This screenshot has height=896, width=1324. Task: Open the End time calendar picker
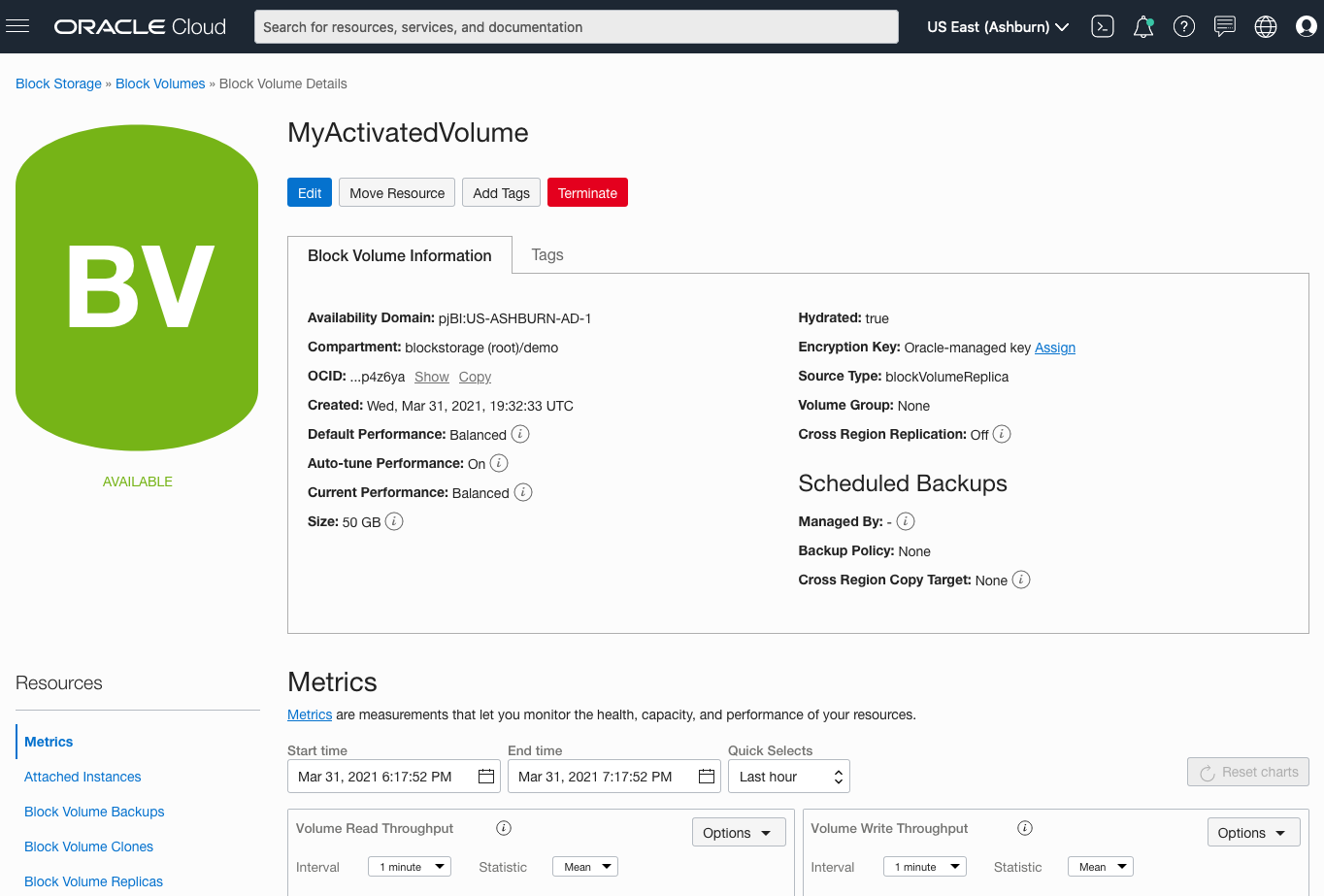[x=707, y=776]
